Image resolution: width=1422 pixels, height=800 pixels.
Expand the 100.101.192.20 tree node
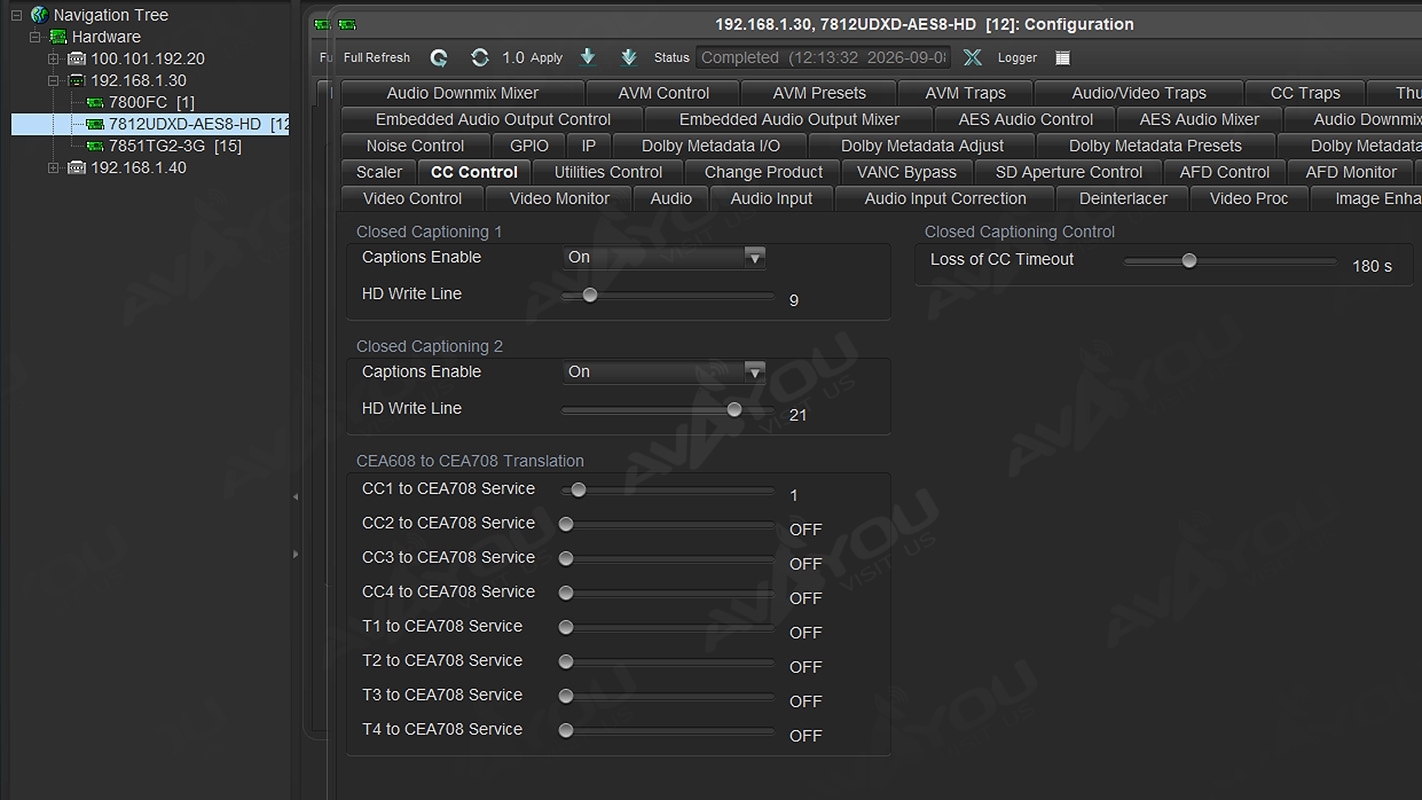tap(54, 59)
